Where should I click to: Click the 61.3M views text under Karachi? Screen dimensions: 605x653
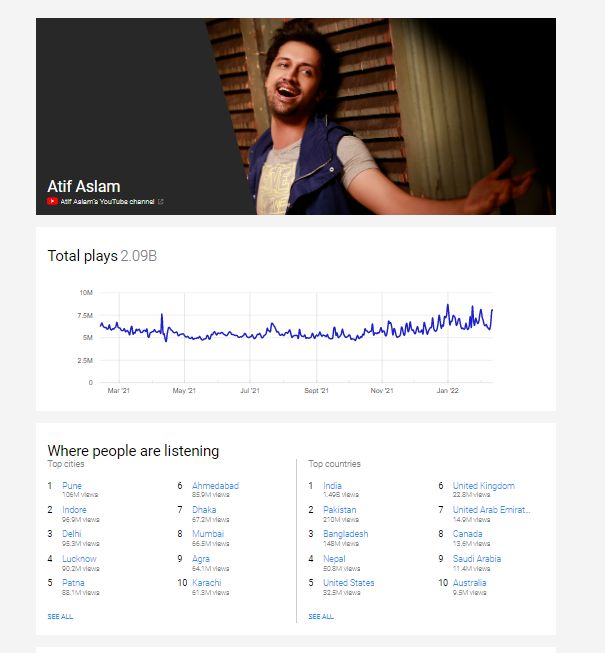[x=211, y=593]
